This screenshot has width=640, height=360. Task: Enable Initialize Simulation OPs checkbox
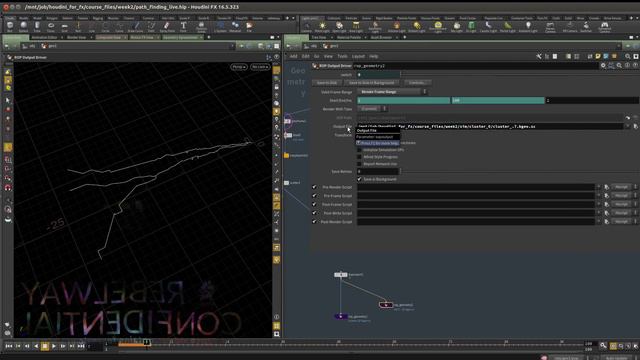[x=359, y=150]
